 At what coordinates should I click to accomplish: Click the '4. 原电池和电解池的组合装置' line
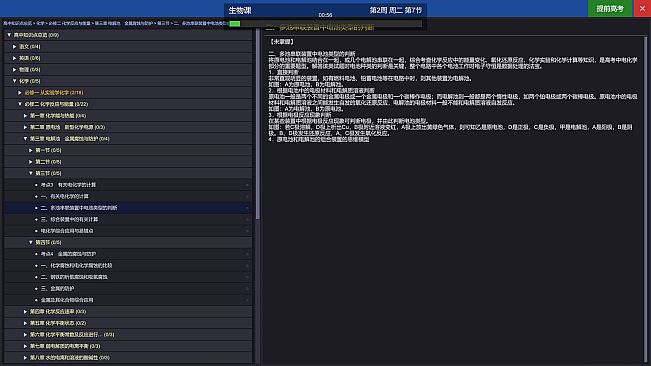(319, 139)
